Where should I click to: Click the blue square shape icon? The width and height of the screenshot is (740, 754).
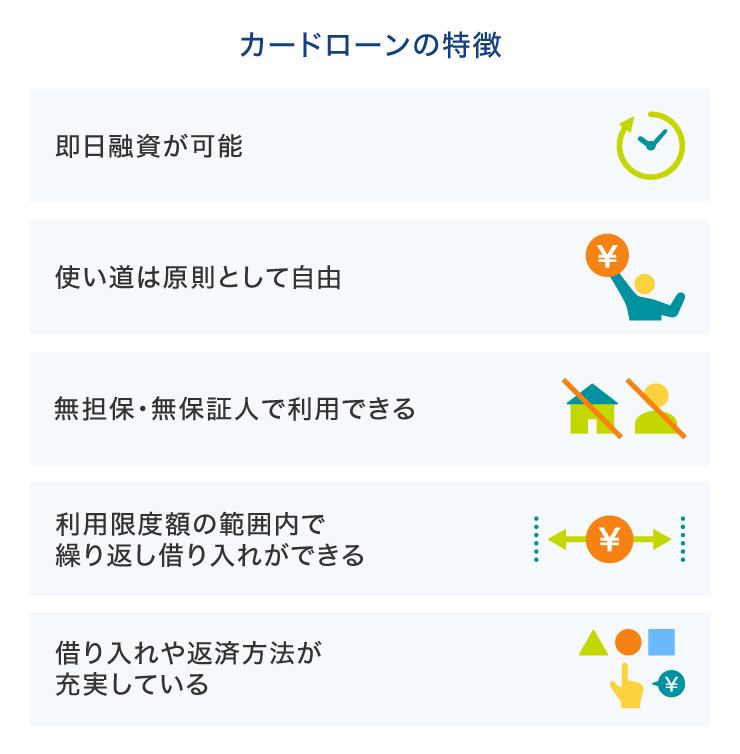[x=661, y=642]
